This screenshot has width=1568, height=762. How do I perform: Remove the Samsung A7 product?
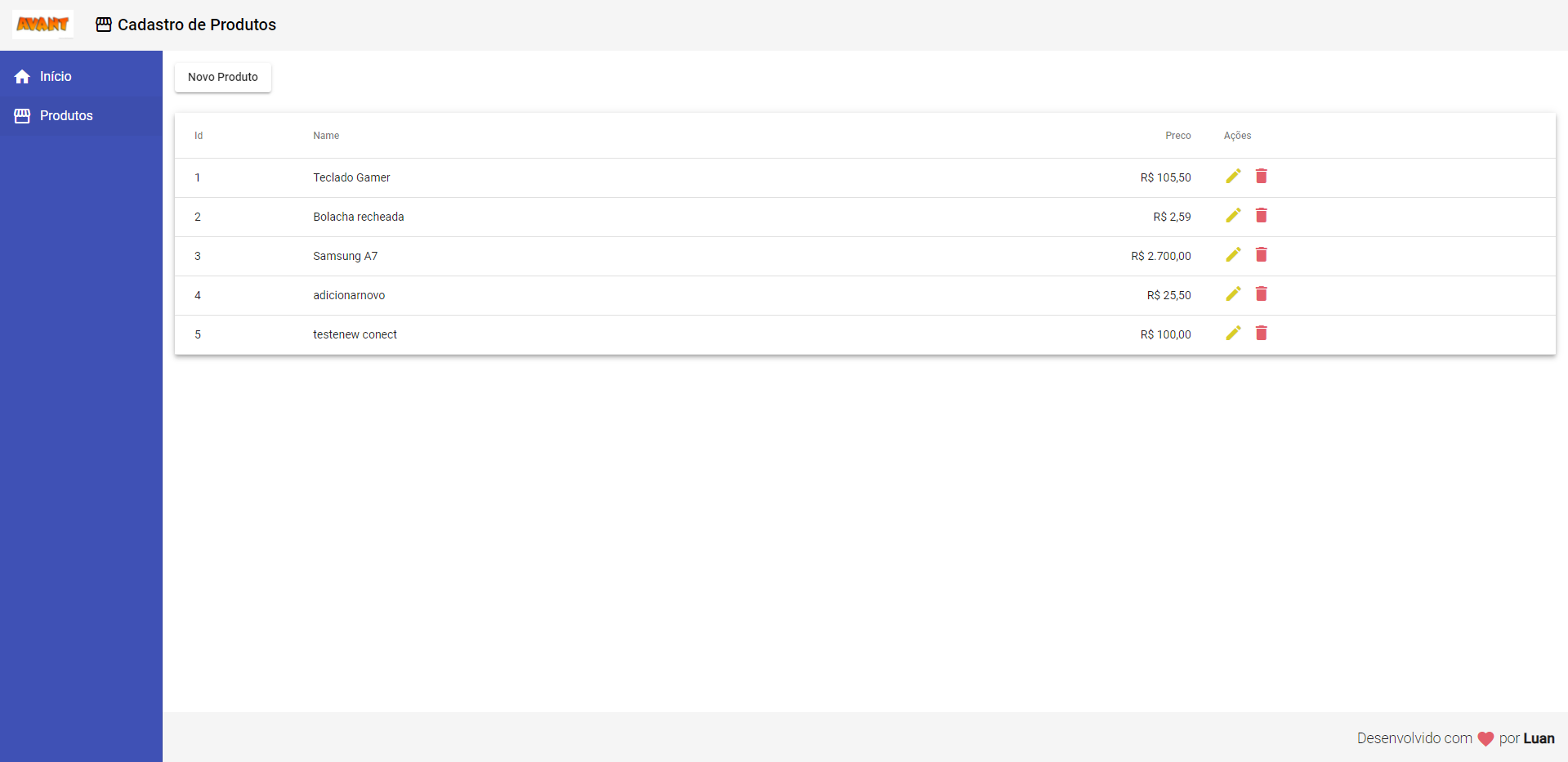[x=1261, y=255]
